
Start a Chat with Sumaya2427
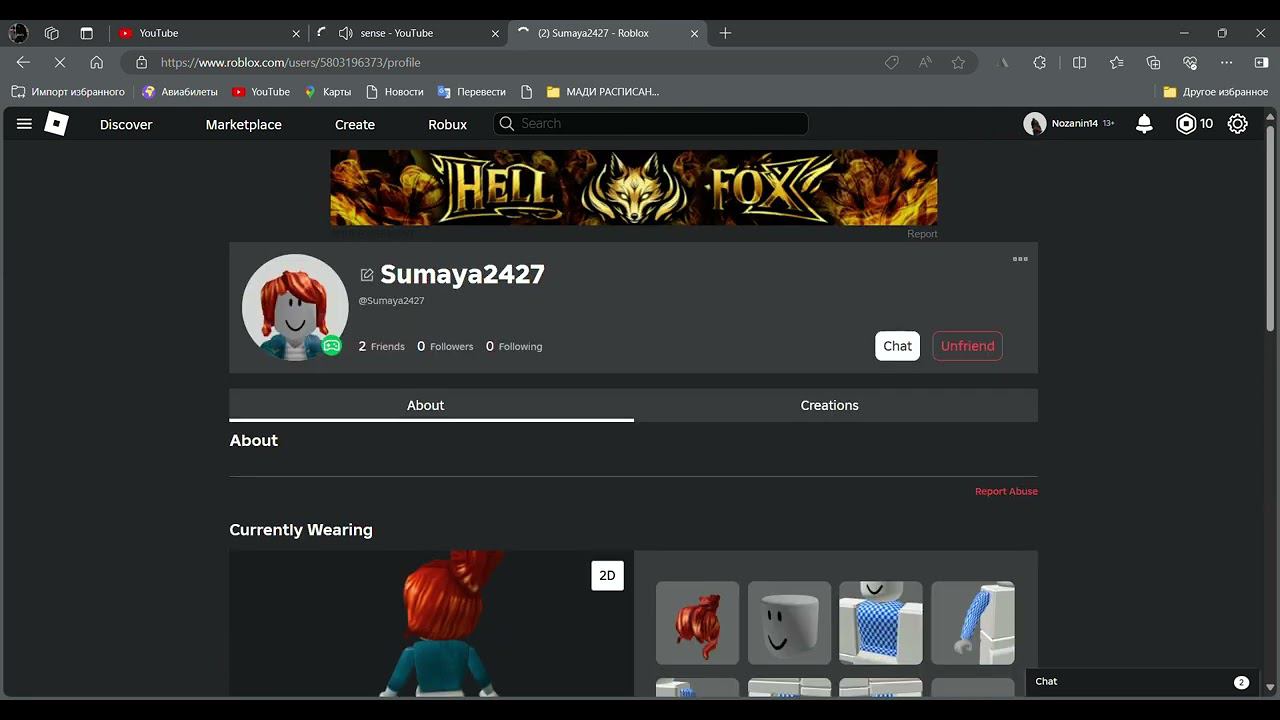897,346
